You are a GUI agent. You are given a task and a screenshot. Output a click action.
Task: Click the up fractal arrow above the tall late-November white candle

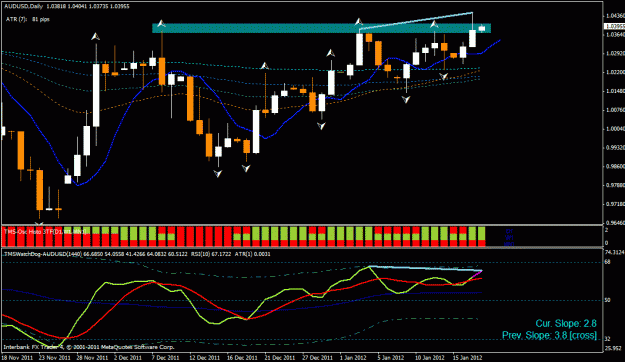[95, 37]
